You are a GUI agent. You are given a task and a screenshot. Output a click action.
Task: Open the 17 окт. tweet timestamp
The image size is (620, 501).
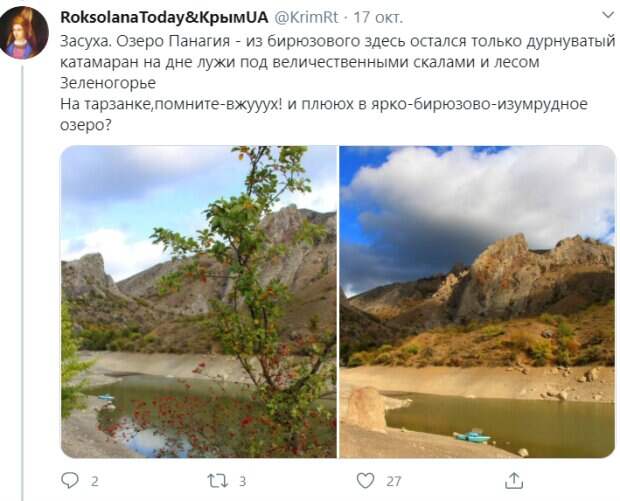click(378, 17)
